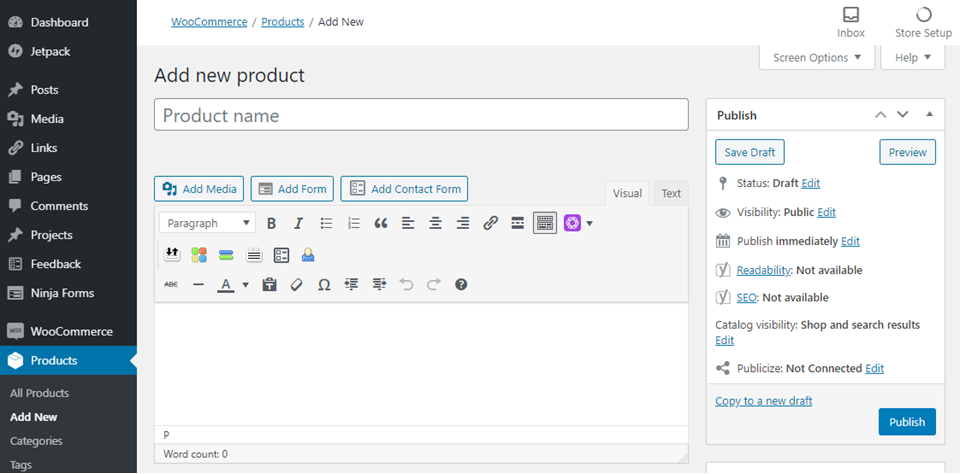Toggle bold formatting in editor toolbar

[x=271, y=224]
